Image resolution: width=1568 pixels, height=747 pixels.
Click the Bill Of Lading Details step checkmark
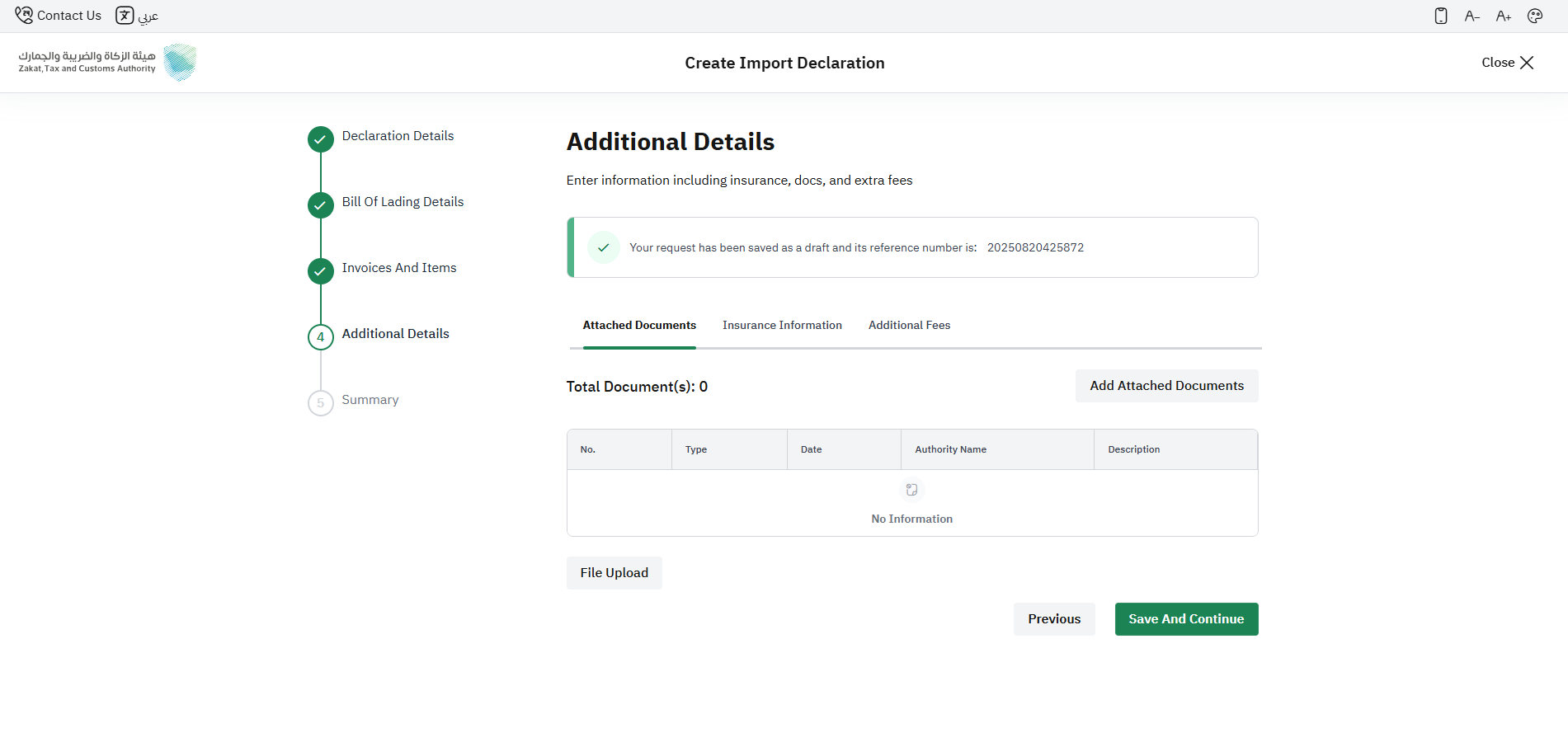coord(321,205)
